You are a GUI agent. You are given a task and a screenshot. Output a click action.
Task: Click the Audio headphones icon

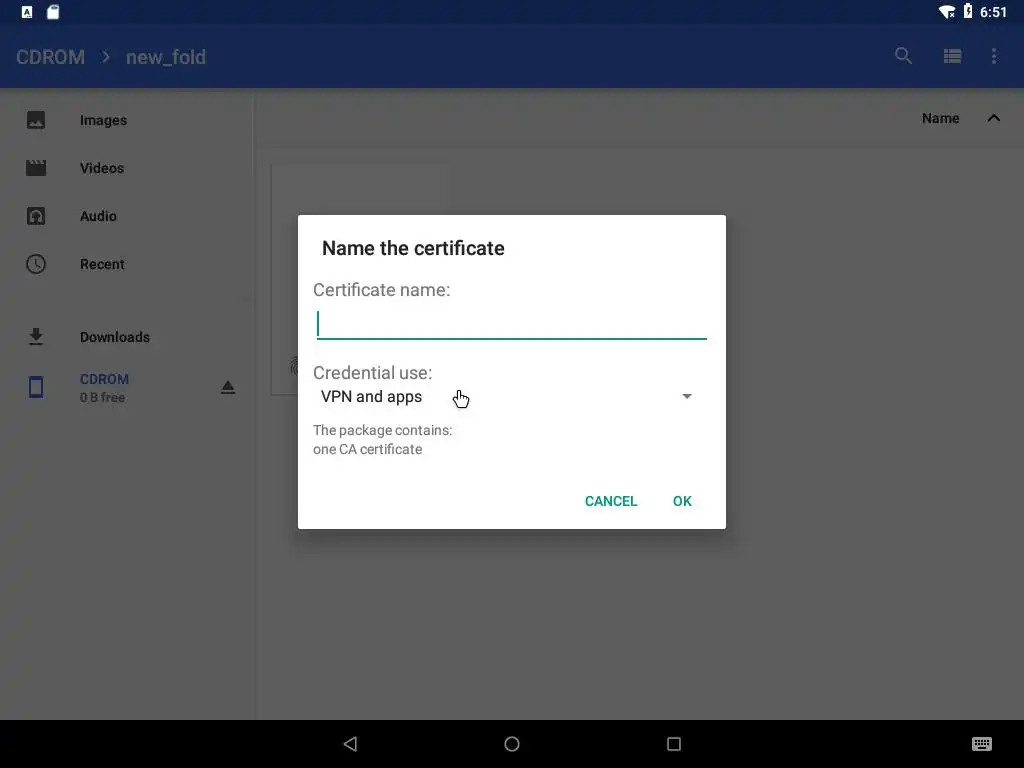coord(36,216)
